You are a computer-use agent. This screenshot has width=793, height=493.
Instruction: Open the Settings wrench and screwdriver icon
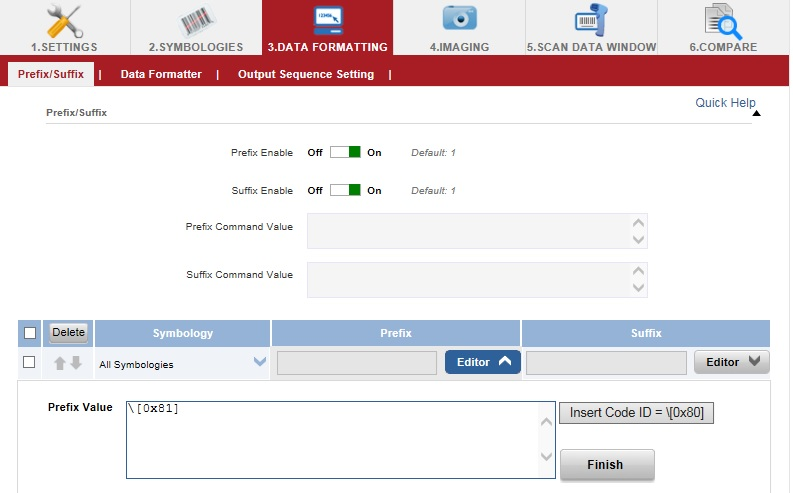[65, 20]
